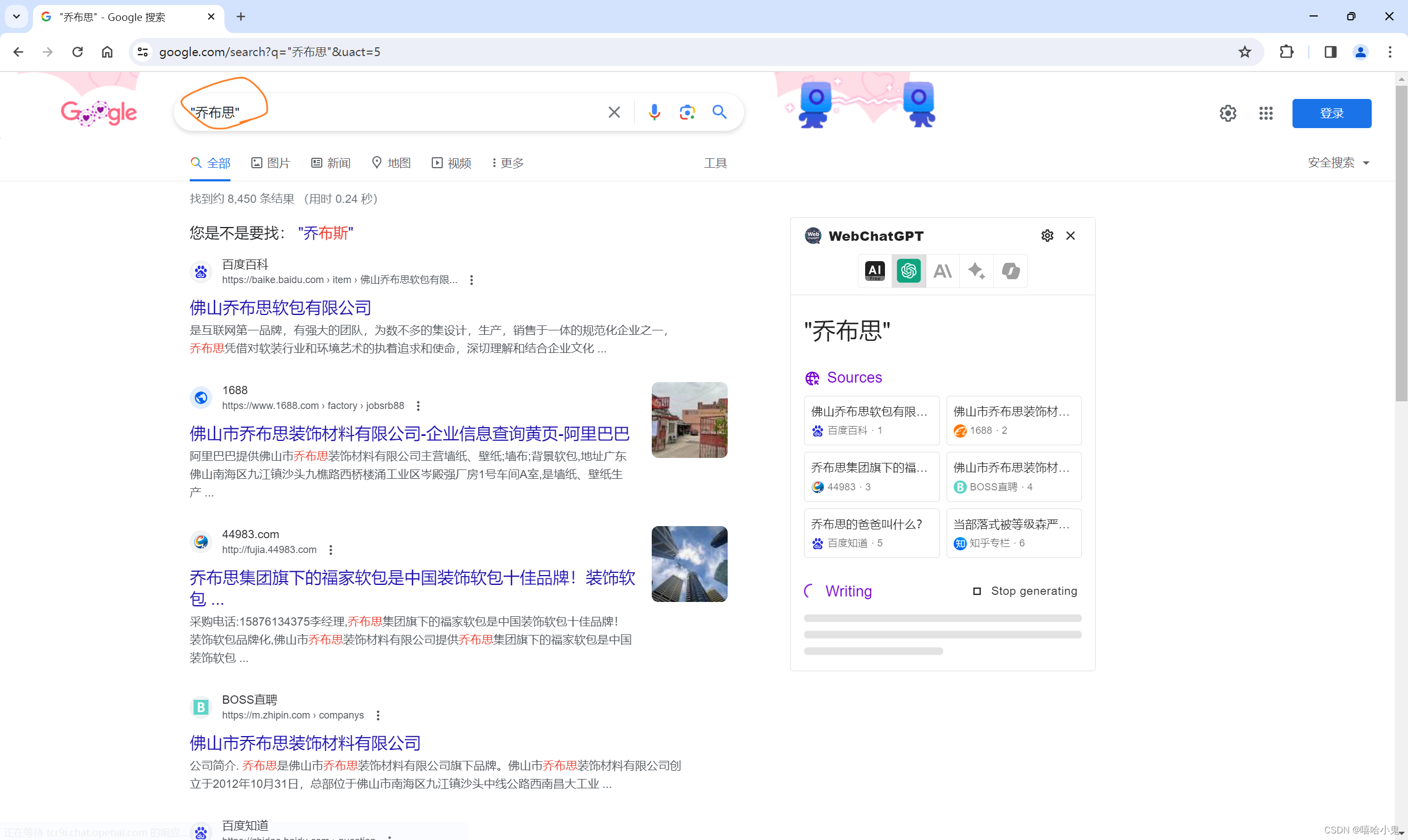
Task: Expand the tab search dropdown
Action: 16,17
